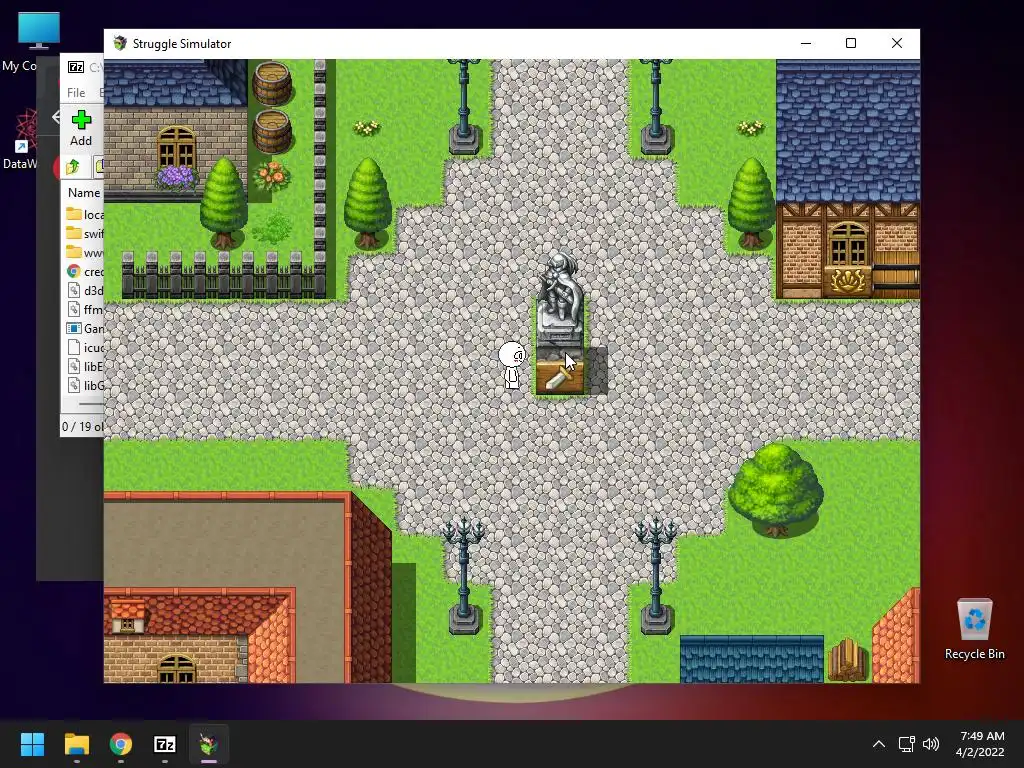The width and height of the screenshot is (1024, 768).
Task: Close the Struggle Simulator window
Action: [897, 43]
